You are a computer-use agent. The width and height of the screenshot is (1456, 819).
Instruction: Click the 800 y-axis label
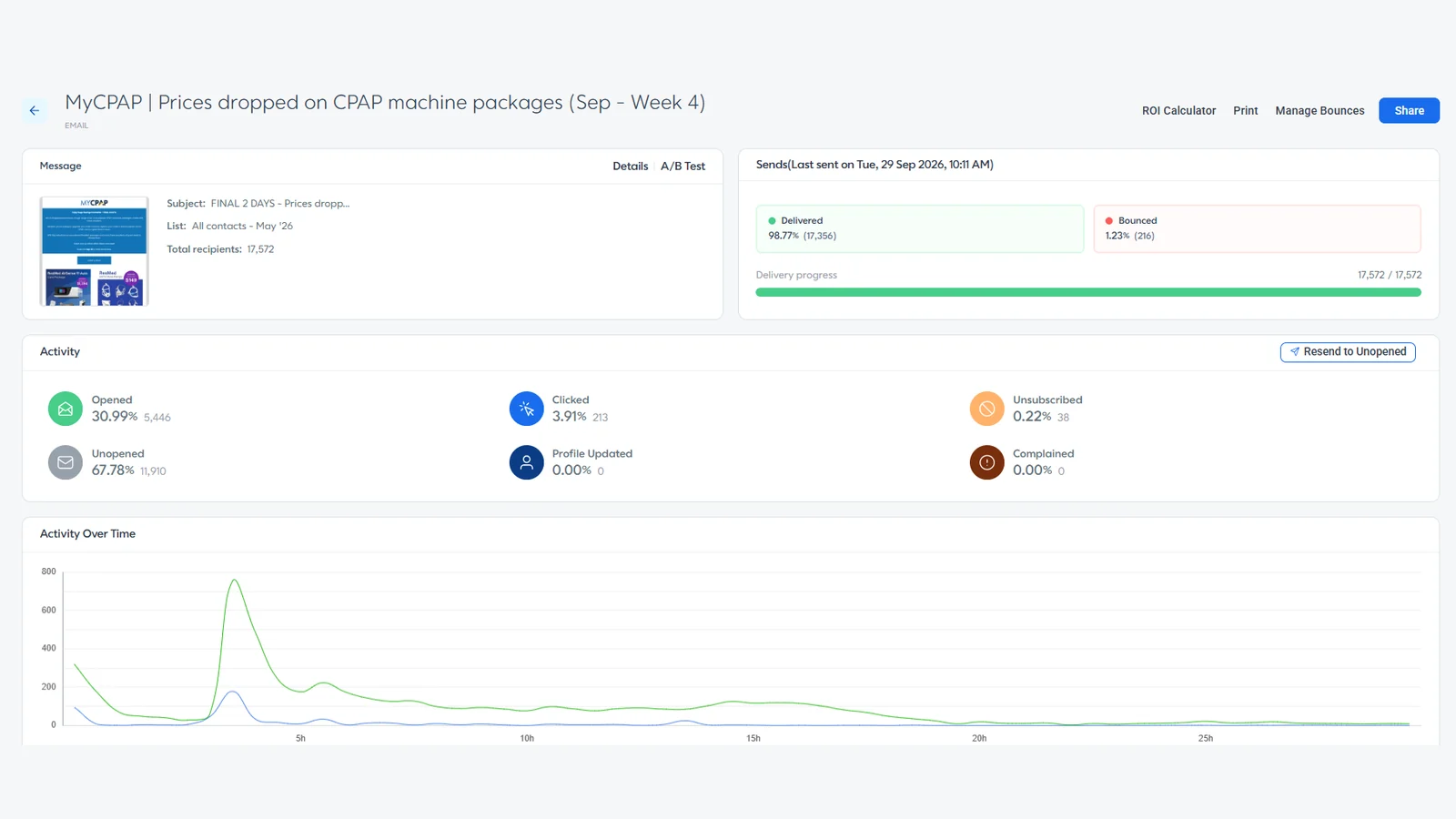48,572
